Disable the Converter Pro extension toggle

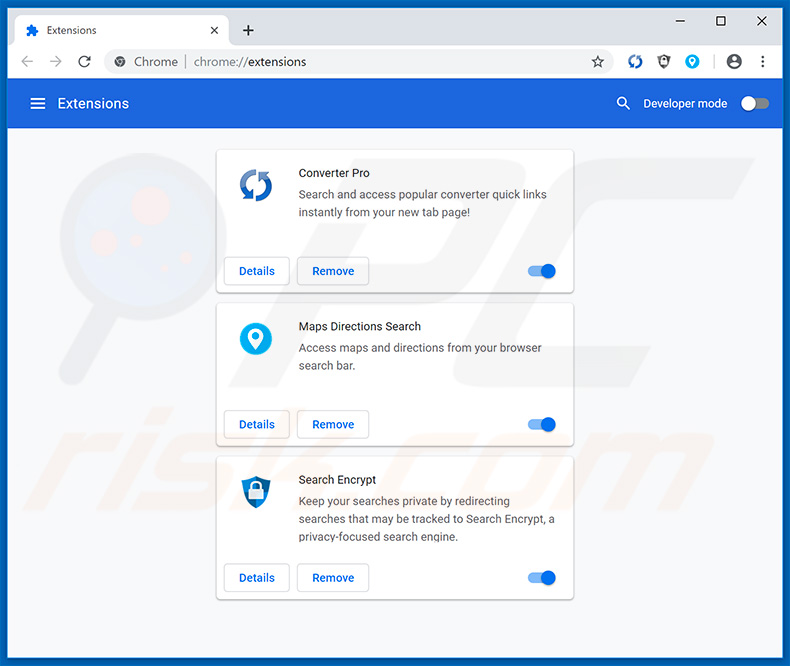point(542,271)
